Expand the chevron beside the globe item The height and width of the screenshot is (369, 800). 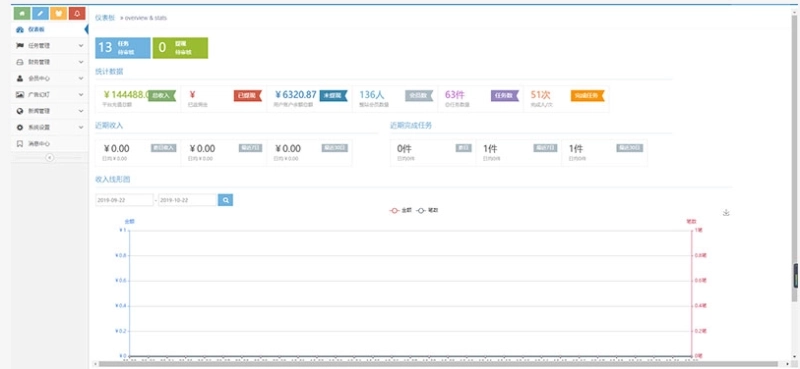pos(81,111)
